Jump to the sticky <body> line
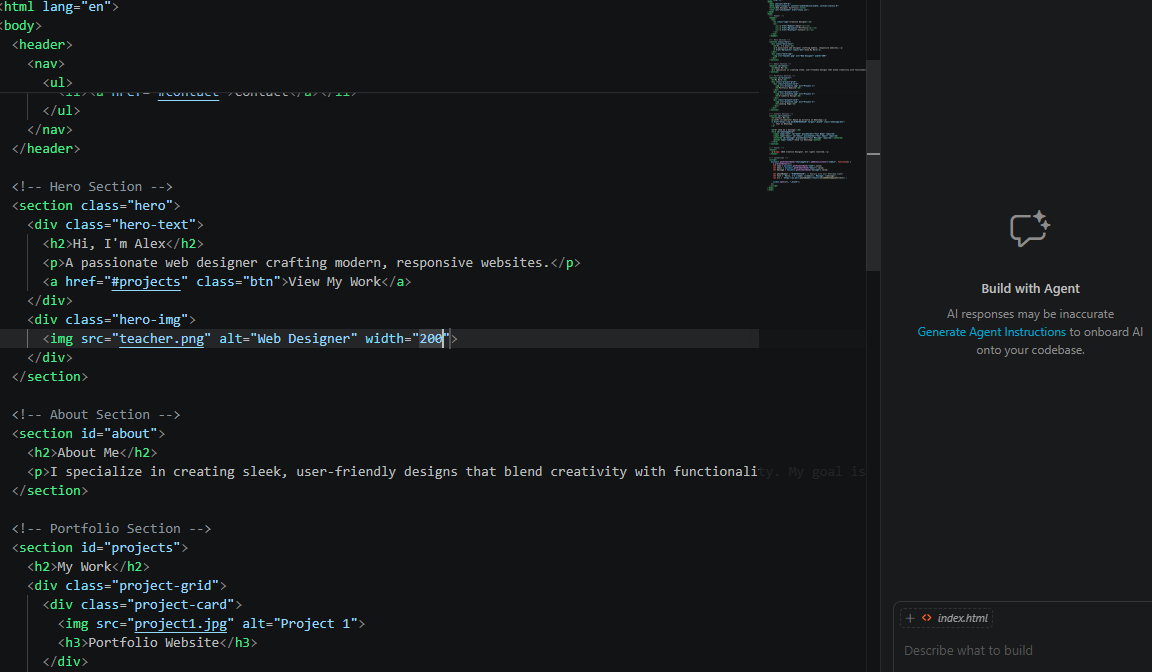 [x=21, y=26]
